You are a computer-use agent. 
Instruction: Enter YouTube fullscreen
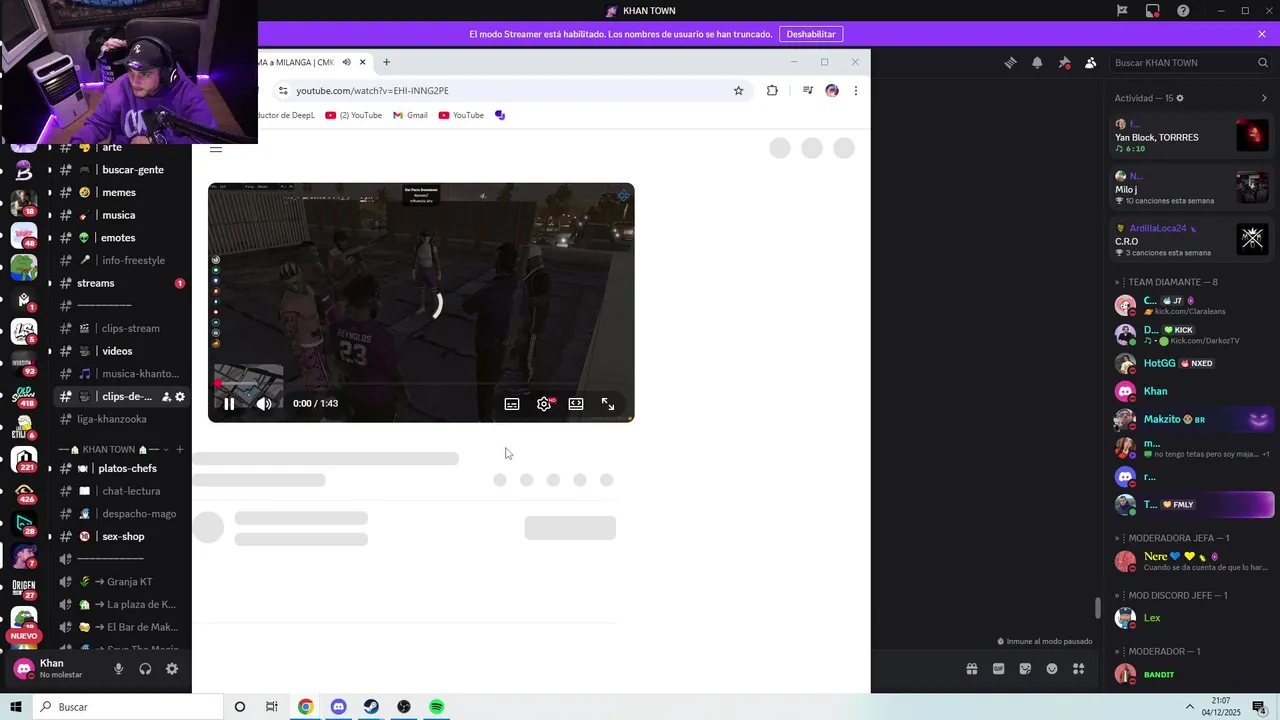tap(608, 404)
